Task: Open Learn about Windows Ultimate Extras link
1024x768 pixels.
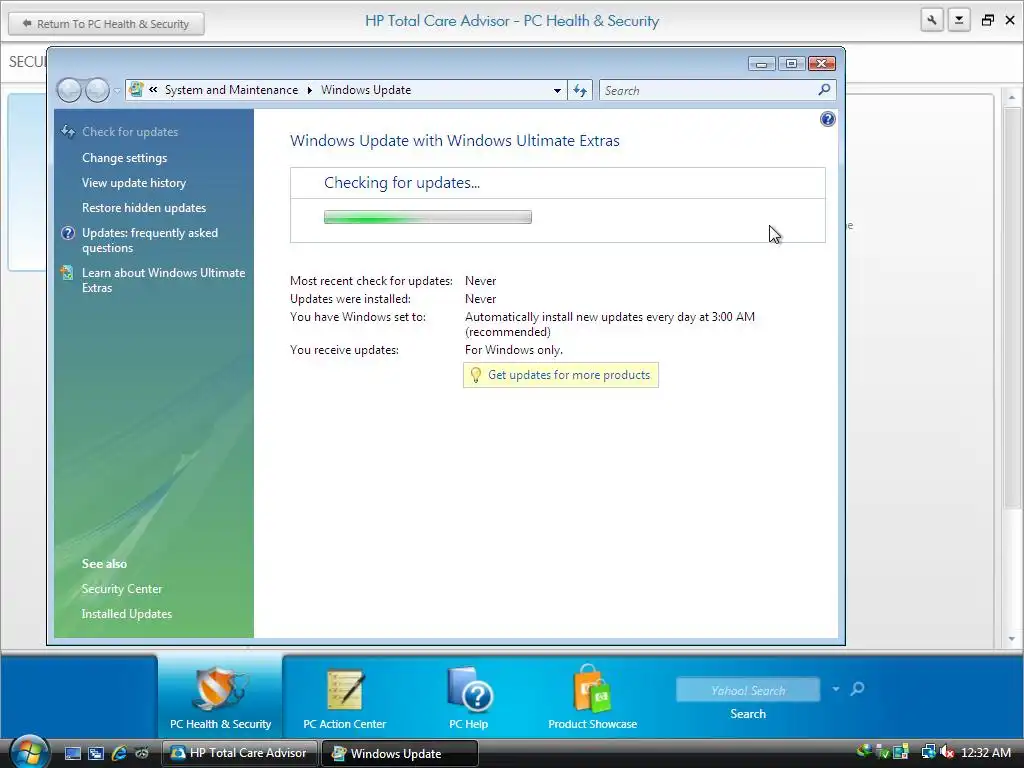Action: [163, 280]
